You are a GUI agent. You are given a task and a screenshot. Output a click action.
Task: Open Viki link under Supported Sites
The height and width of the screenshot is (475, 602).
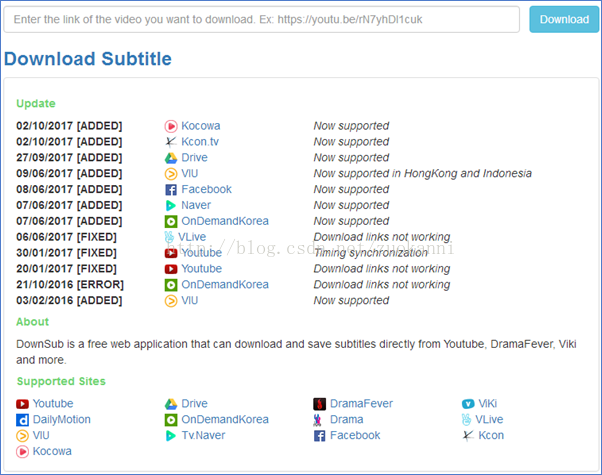coord(488,404)
